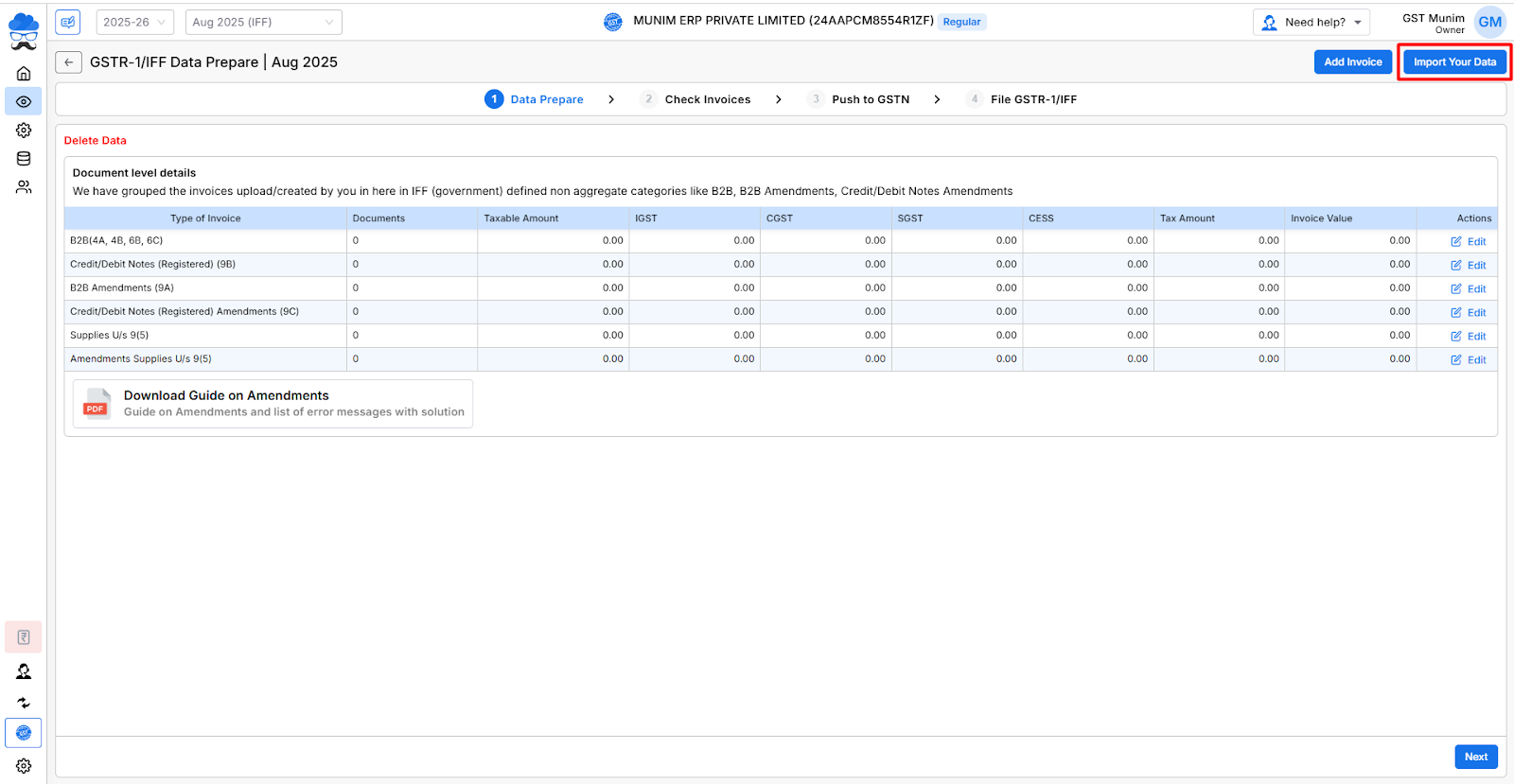
Task: Click the PDF icon for the Amendments guide
Action: click(x=96, y=404)
